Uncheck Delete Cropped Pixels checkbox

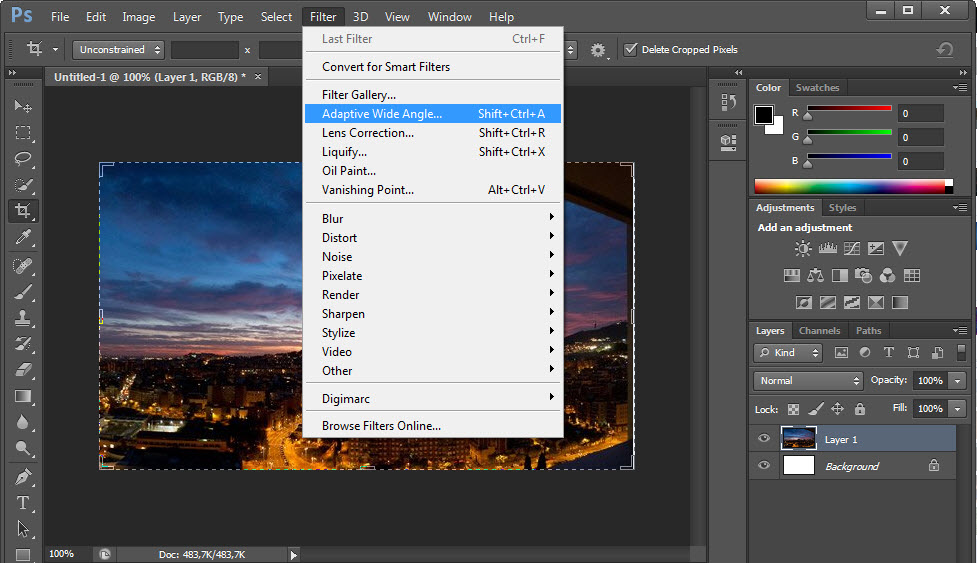(x=630, y=50)
